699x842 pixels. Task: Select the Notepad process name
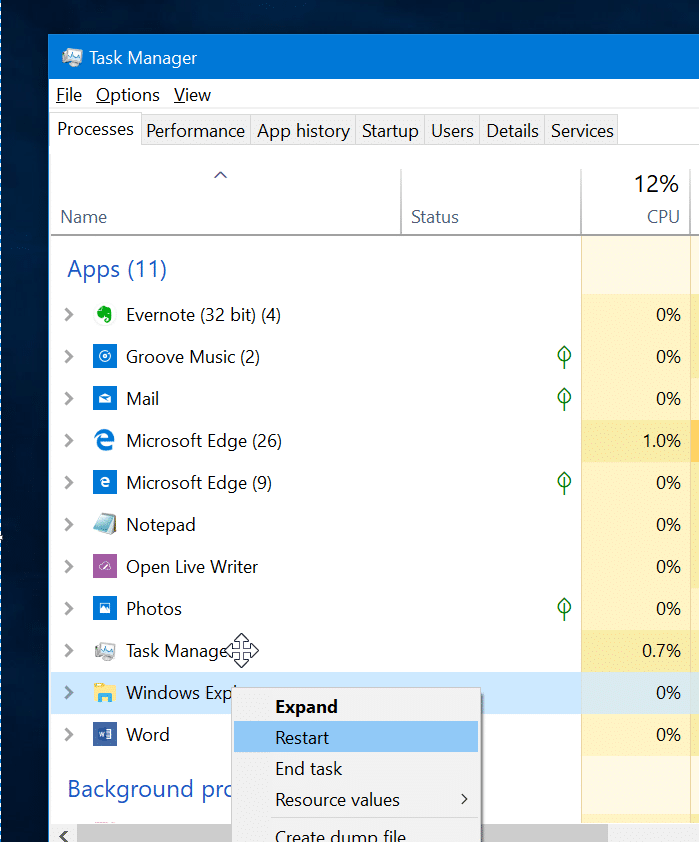click(x=161, y=525)
